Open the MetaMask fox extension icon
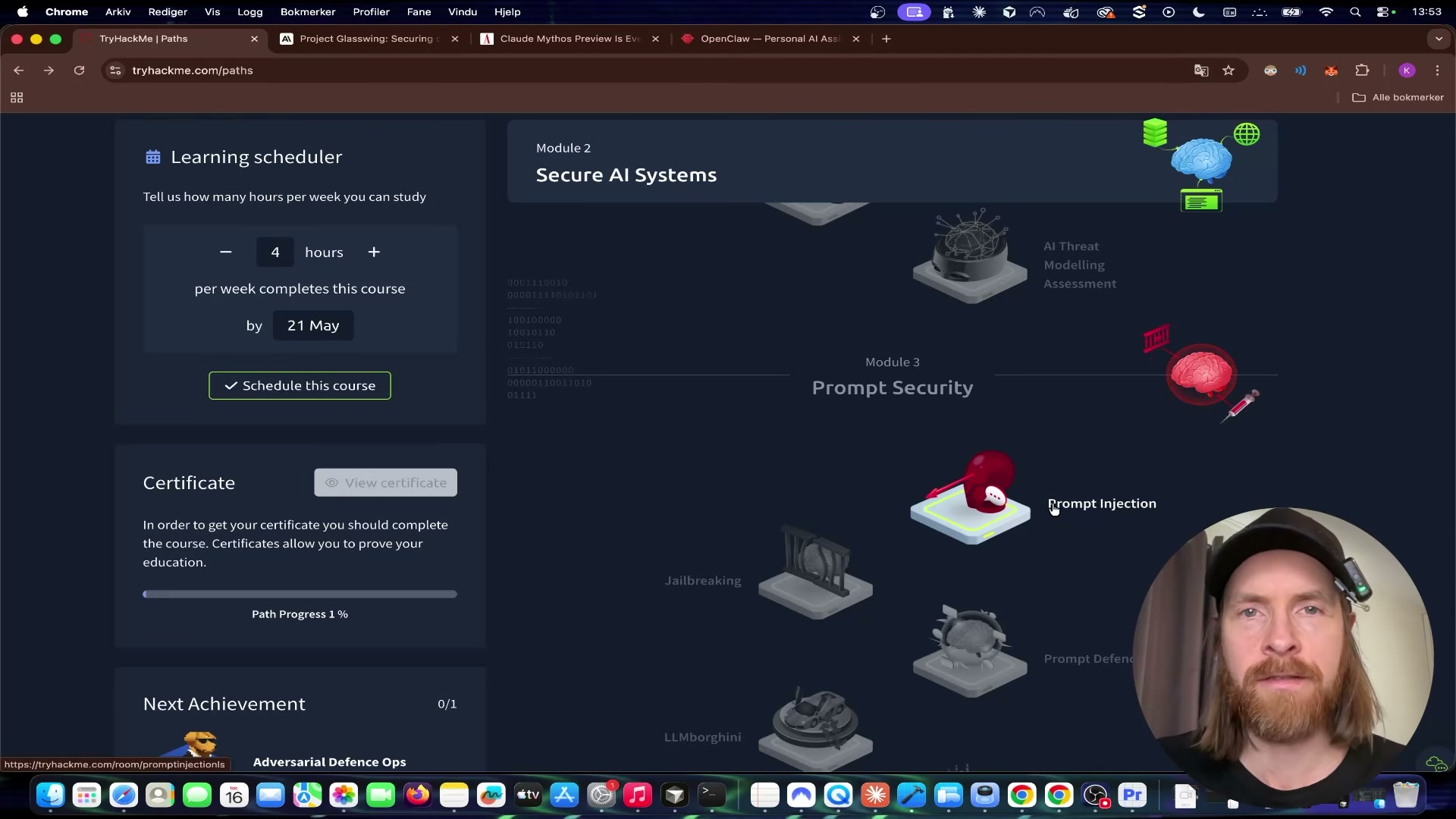1456x819 pixels. (1332, 71)
